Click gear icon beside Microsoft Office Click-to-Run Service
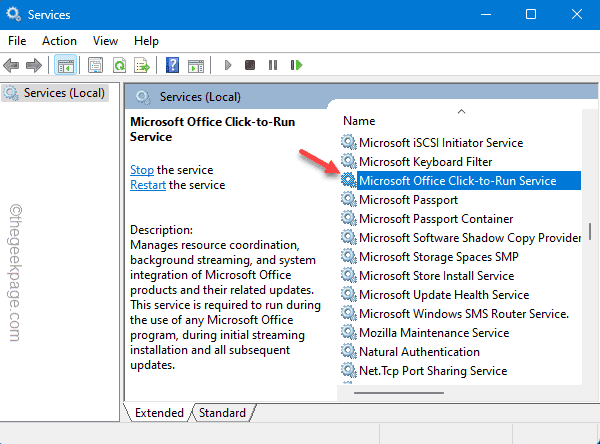 click(x=348, y=180)
